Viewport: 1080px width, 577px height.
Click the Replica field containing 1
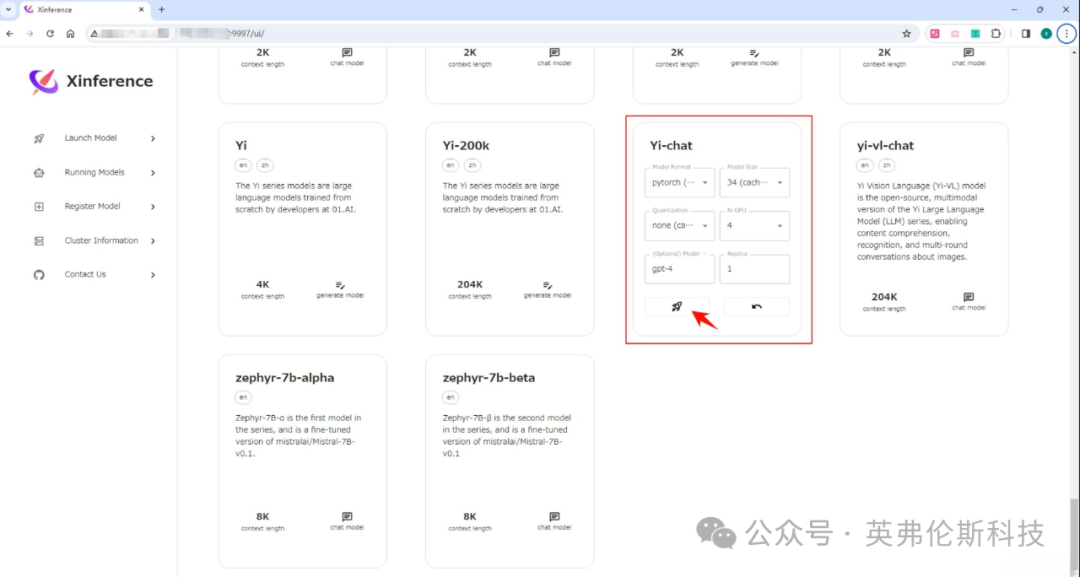click(x=755, y=269)
